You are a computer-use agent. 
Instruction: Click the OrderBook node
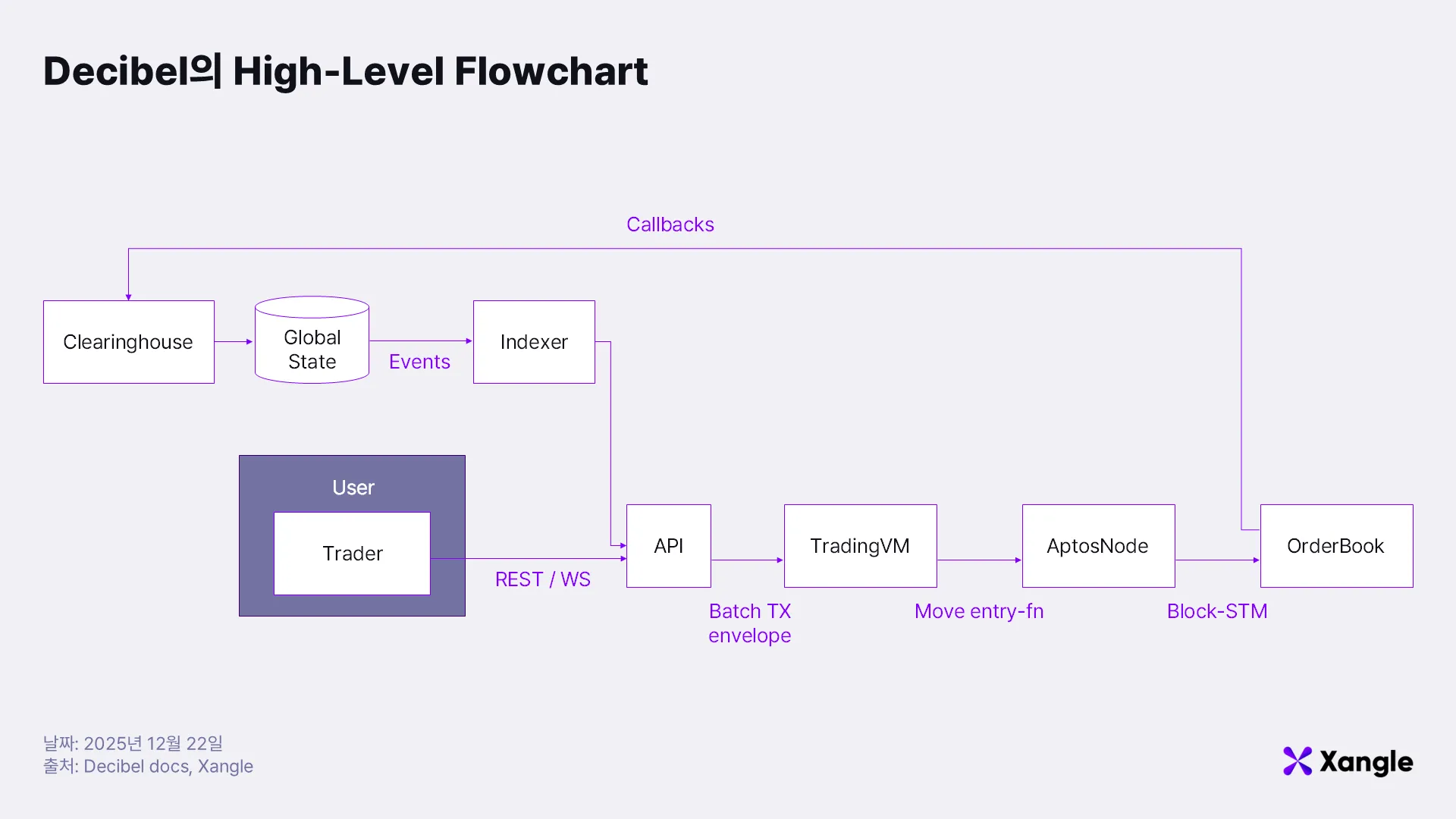coord(1335,546)
